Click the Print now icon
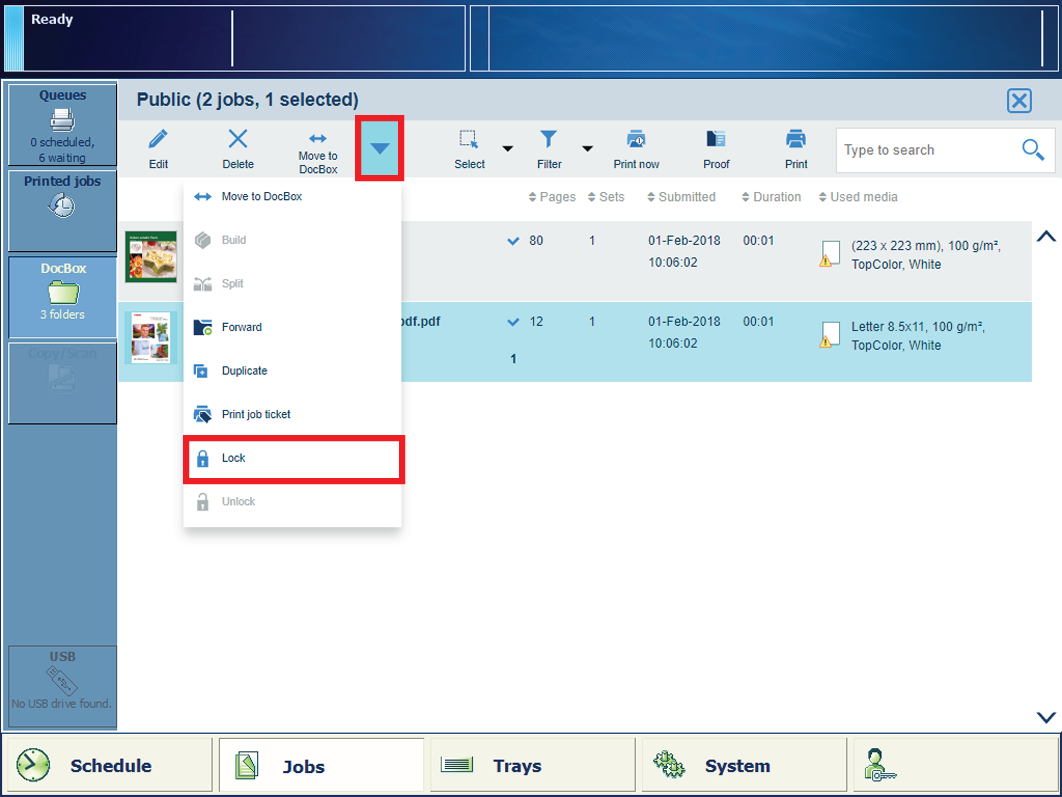This screenshot has width=1062, height=797. tap(636, 140)
